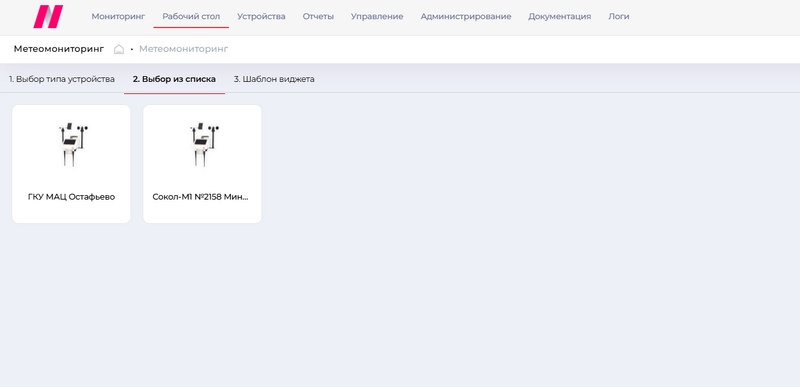Click the Метеомониторинг breadcrumb link
This screenshot has height=387, width=800.
click(184, 49)
